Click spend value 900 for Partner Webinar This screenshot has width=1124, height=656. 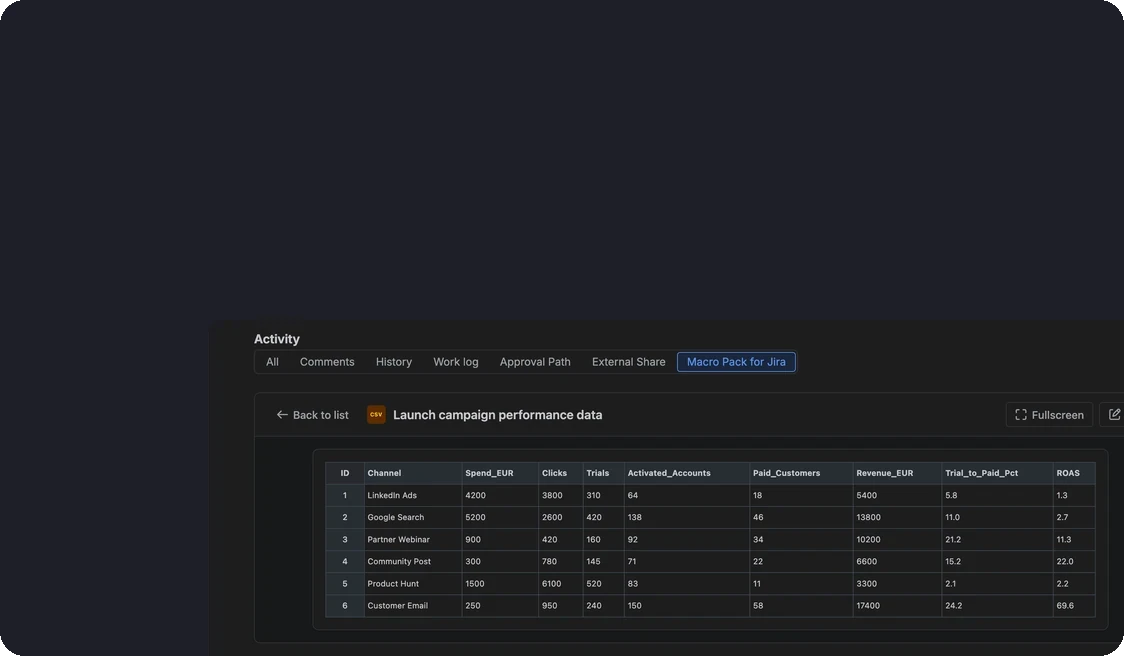click(x=500, y=540)
